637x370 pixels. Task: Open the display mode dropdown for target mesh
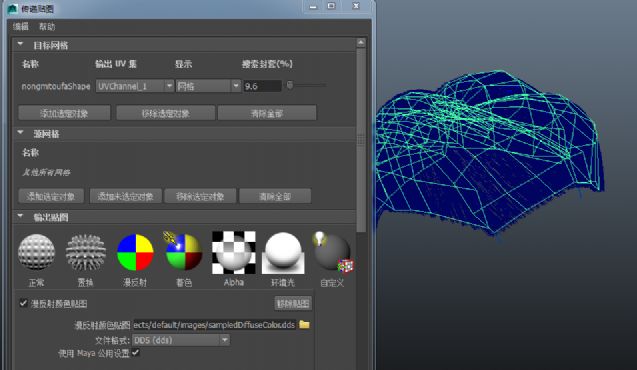coord(208,86)
